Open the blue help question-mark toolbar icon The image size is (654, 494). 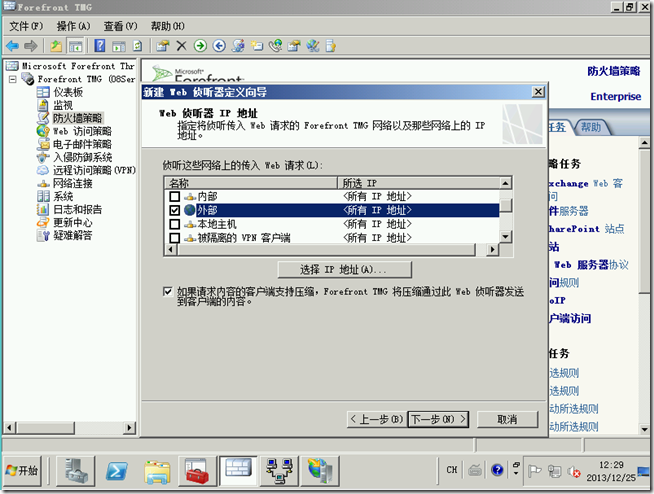(100, 45)
